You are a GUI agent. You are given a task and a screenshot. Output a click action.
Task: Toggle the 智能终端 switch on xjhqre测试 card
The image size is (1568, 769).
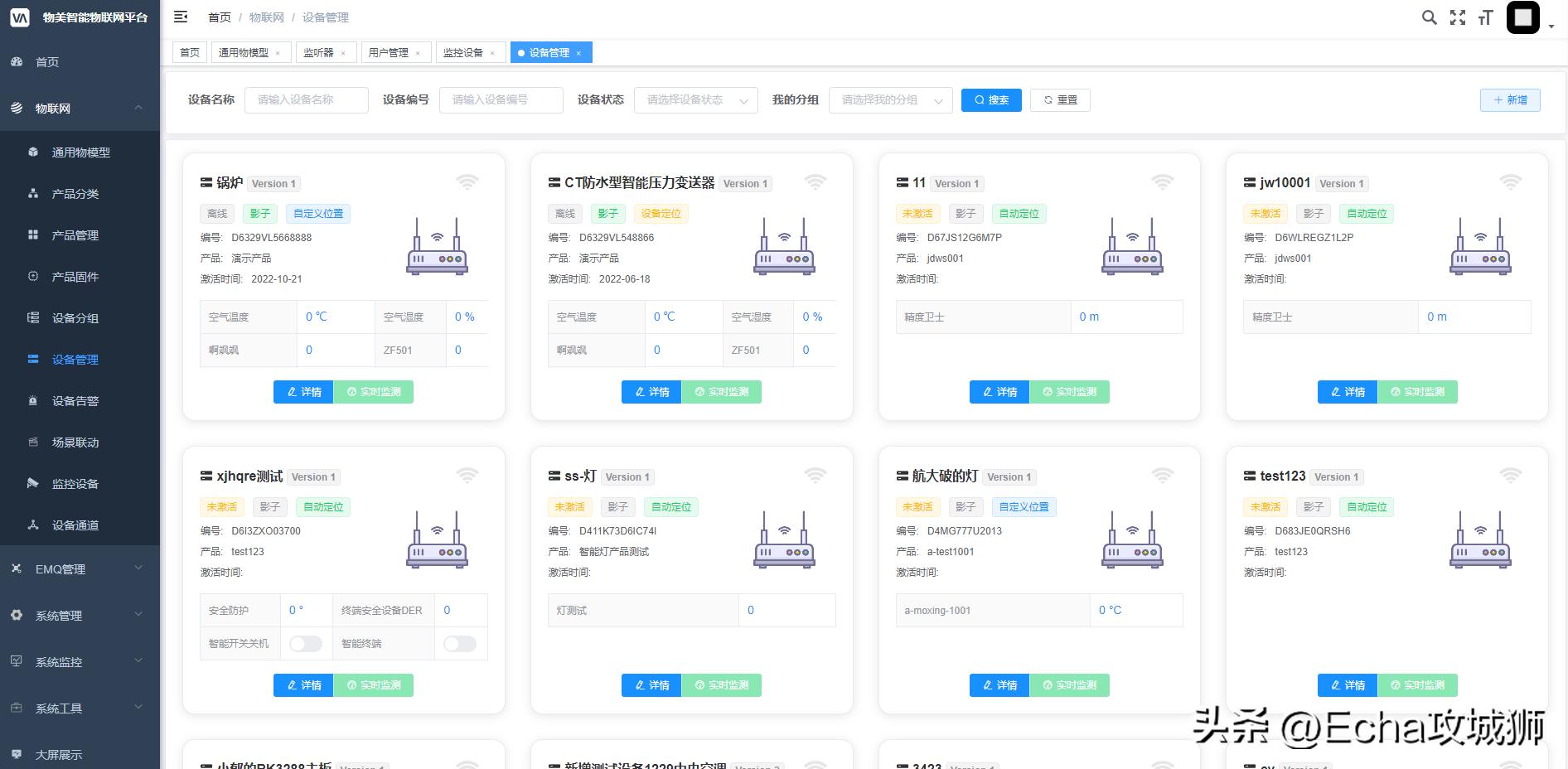click(x=460, y=644)
